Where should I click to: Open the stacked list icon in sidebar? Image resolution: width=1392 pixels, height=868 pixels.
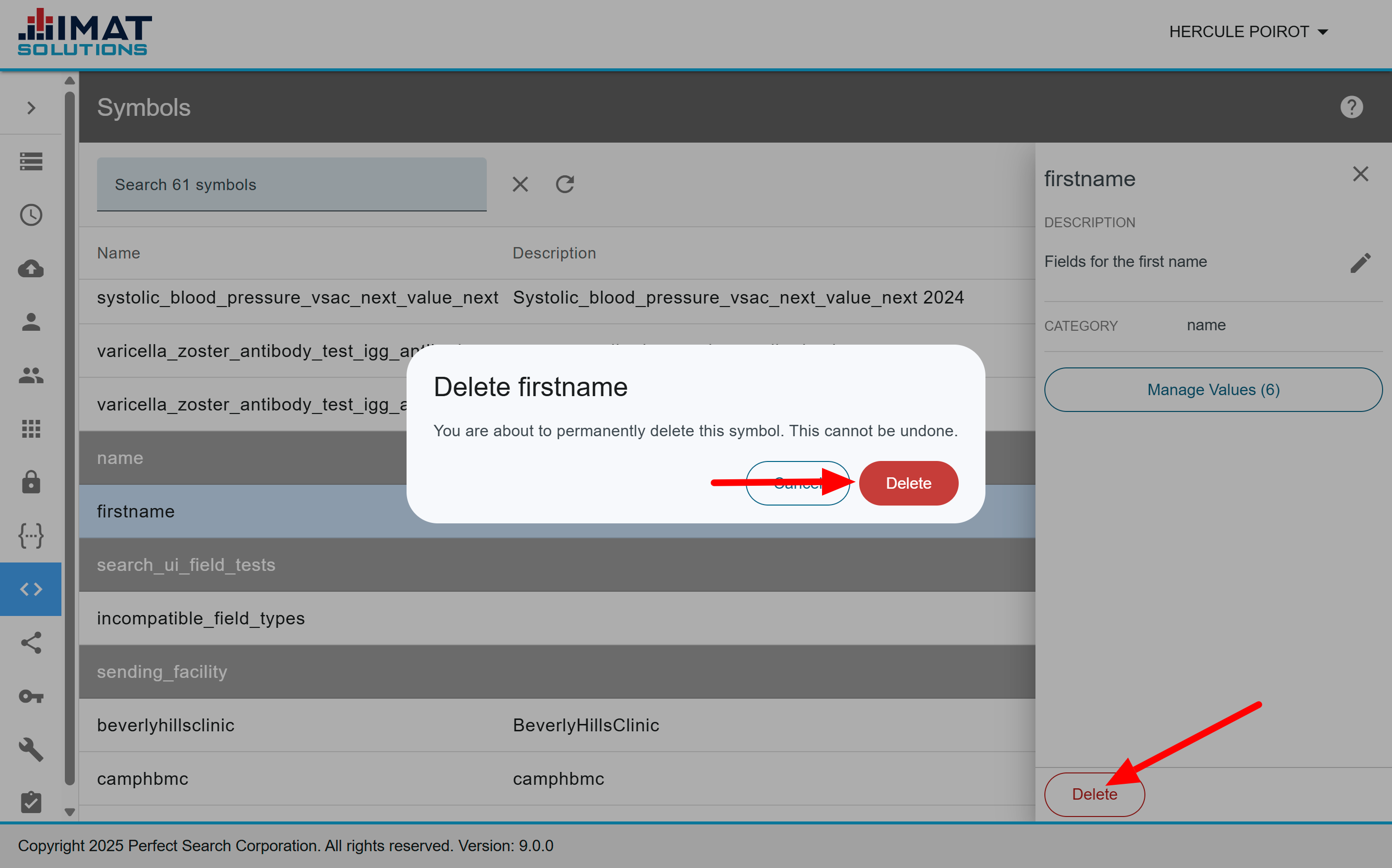tap(31, 161)
